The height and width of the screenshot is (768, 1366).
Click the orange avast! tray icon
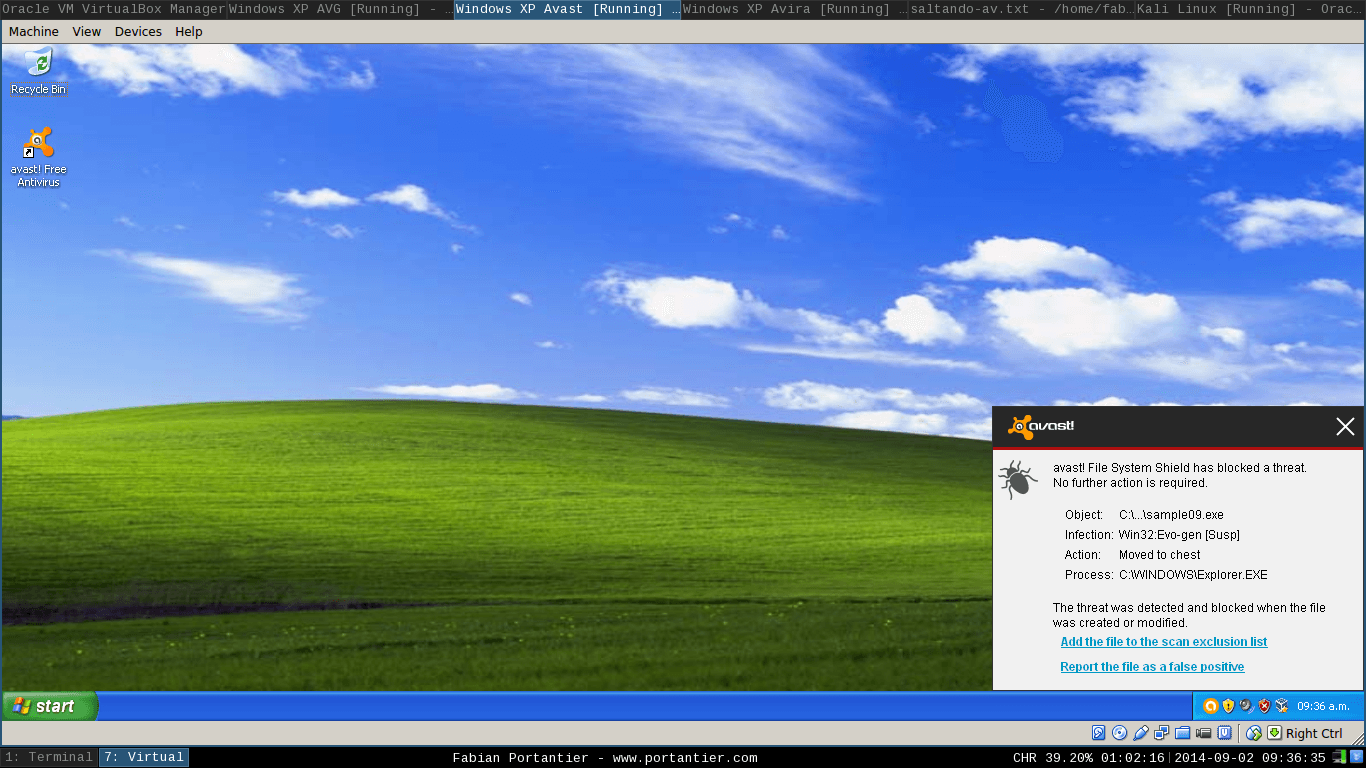(x=1210, y=706)
